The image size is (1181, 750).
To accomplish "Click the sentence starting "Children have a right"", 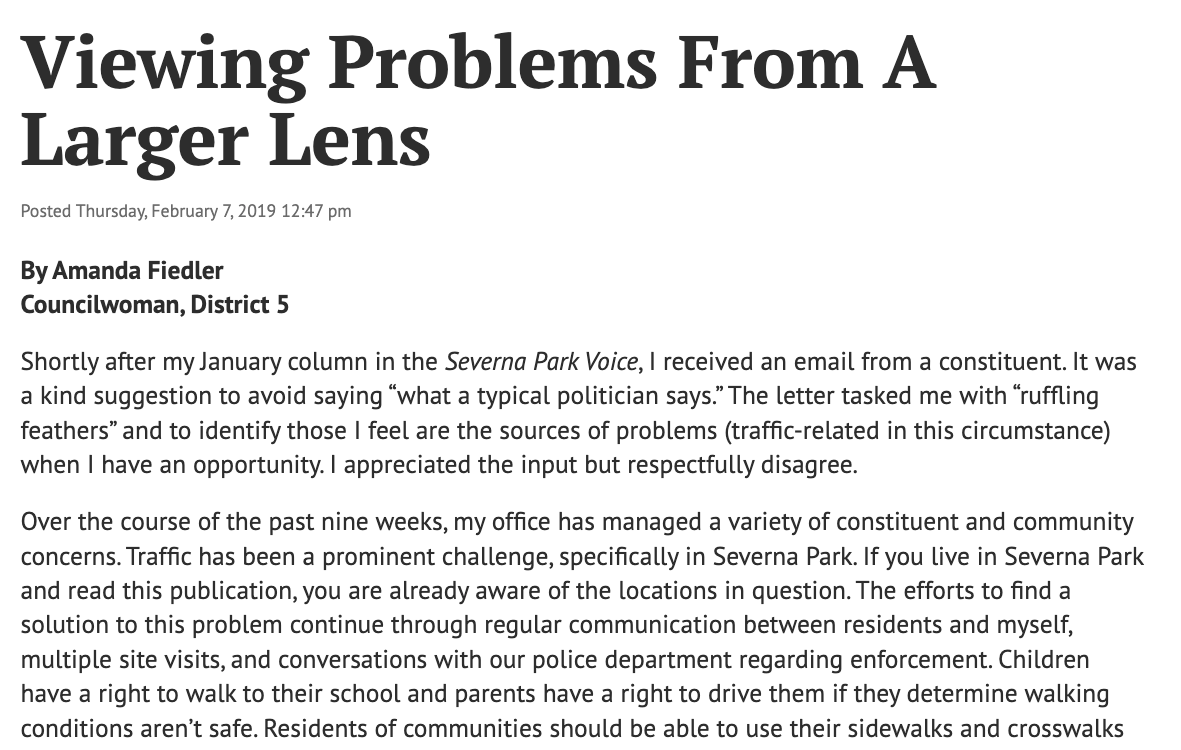I will pos(565,694).
